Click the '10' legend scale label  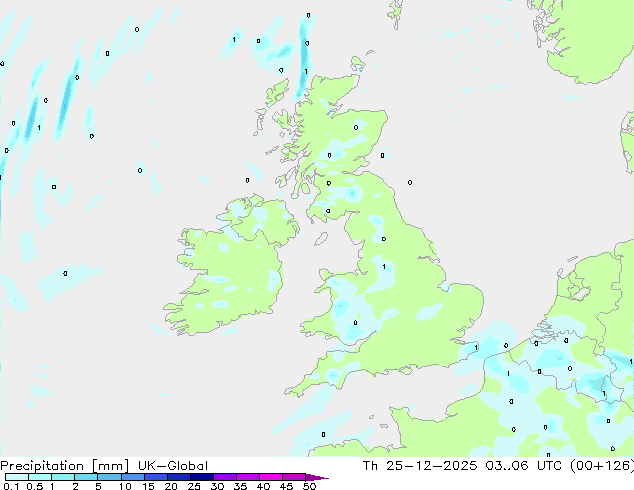click(125, 486)
